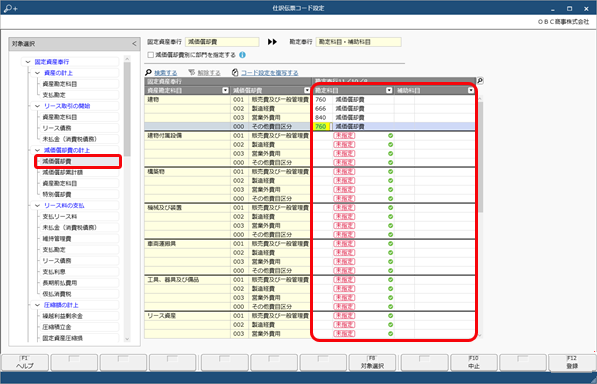This screenshot has height=384, width=597.
Task: Open the 減価償却費 column filter dropdown
Action: 307,90
